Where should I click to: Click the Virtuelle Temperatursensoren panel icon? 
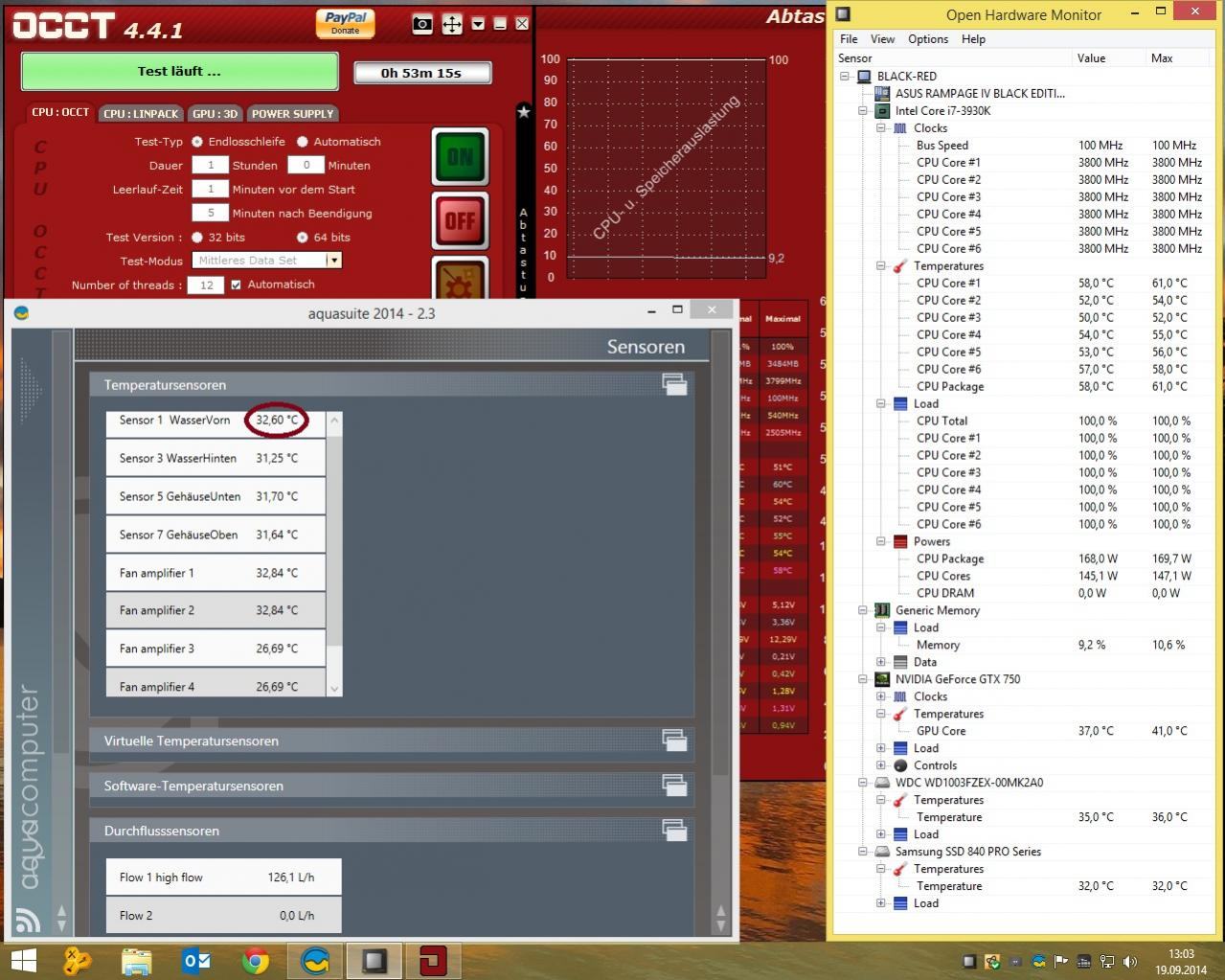coord(674,740)
